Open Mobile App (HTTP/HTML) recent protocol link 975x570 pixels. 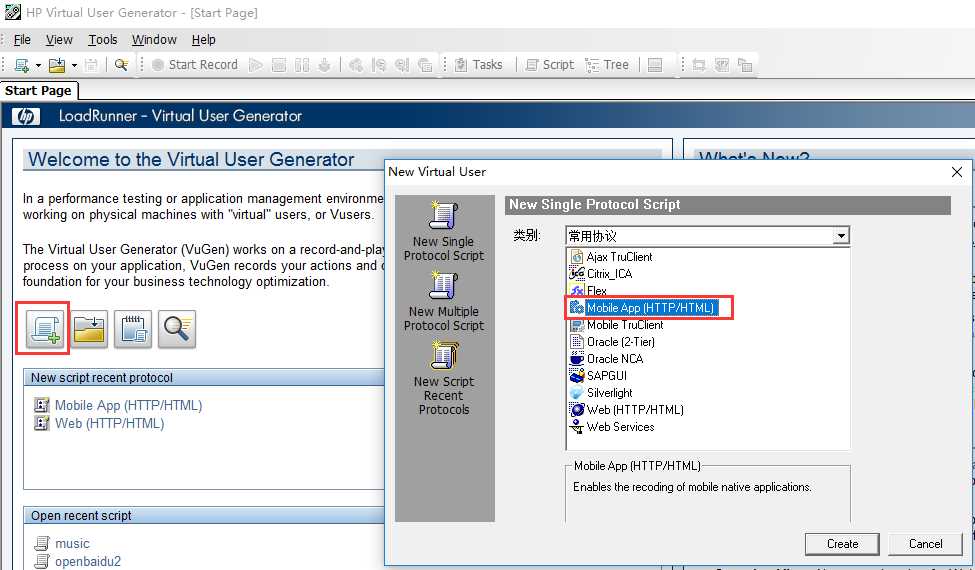pos(128,405)
